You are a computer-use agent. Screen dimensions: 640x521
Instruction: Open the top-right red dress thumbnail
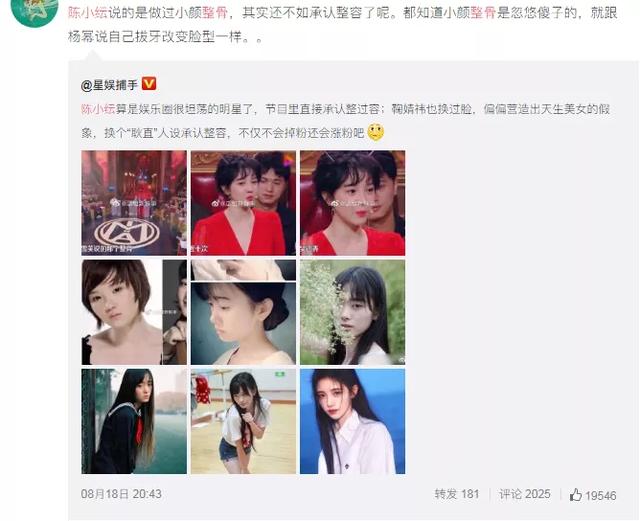coord(353,203)
